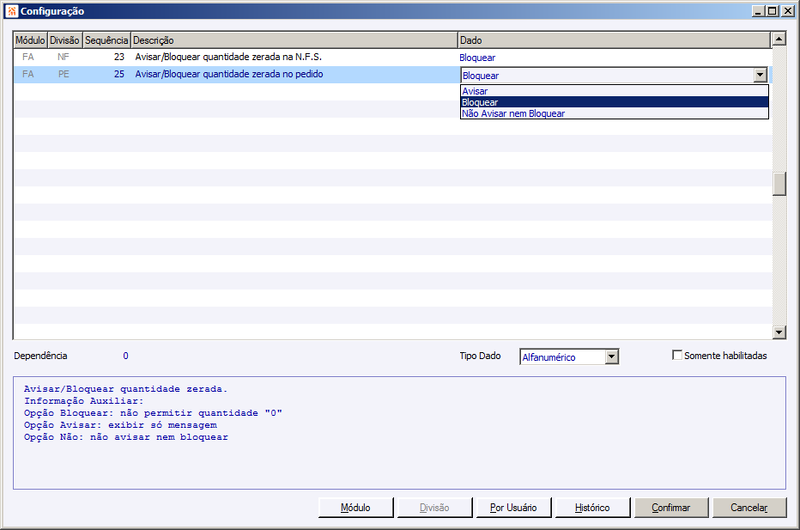The image size is (800, 530).
Task: Click sequence number 25 cell
Action: coord(119,74)
